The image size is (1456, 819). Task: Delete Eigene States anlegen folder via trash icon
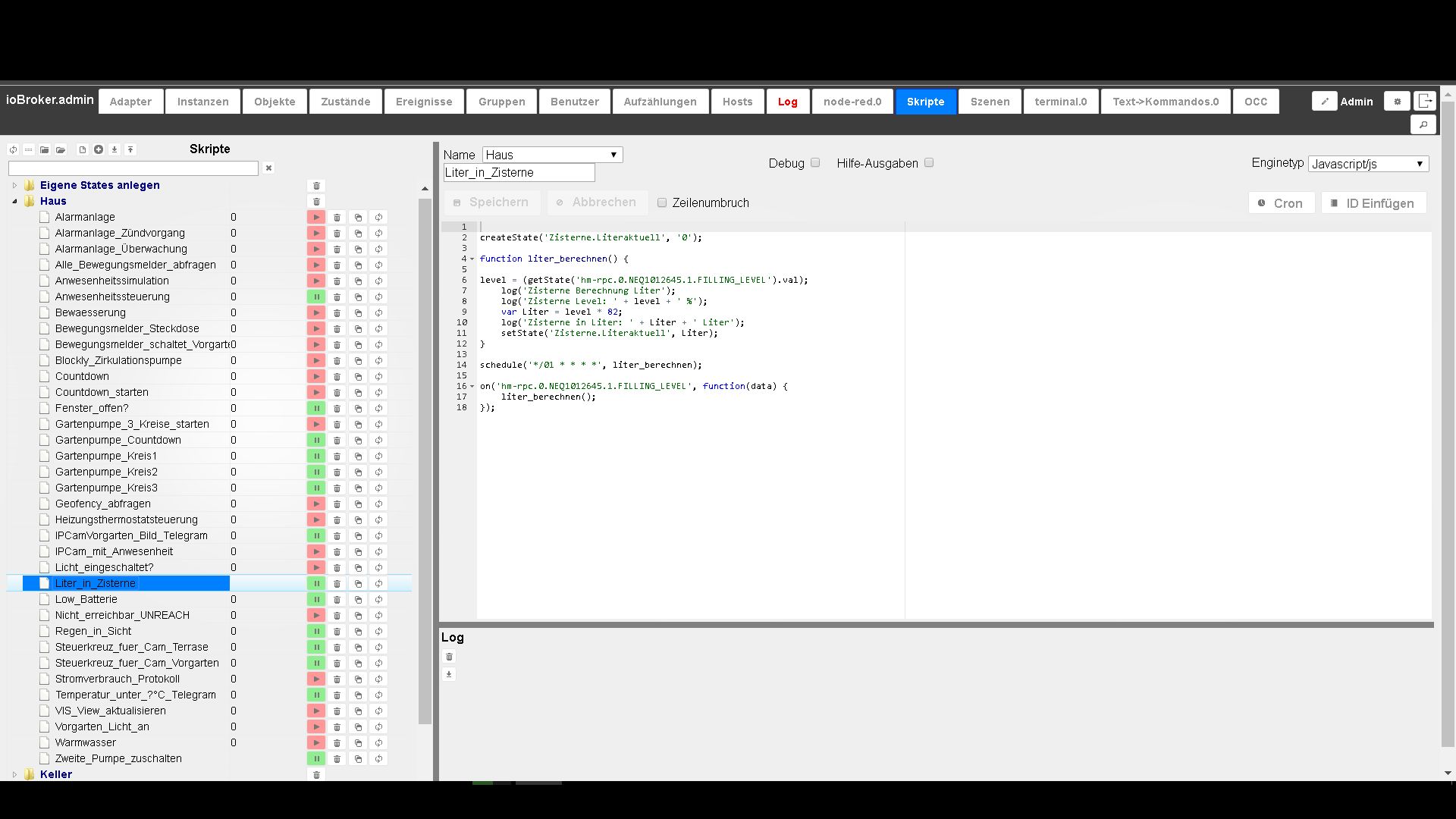[317, 186]
